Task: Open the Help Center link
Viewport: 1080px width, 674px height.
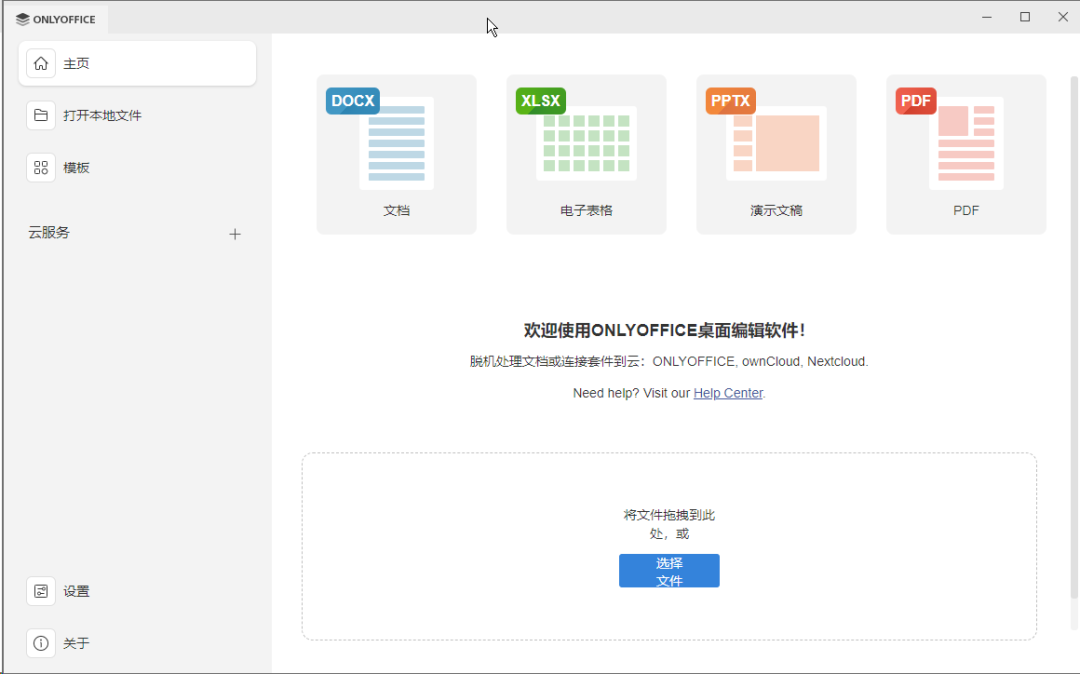Action: click(728, 393)
